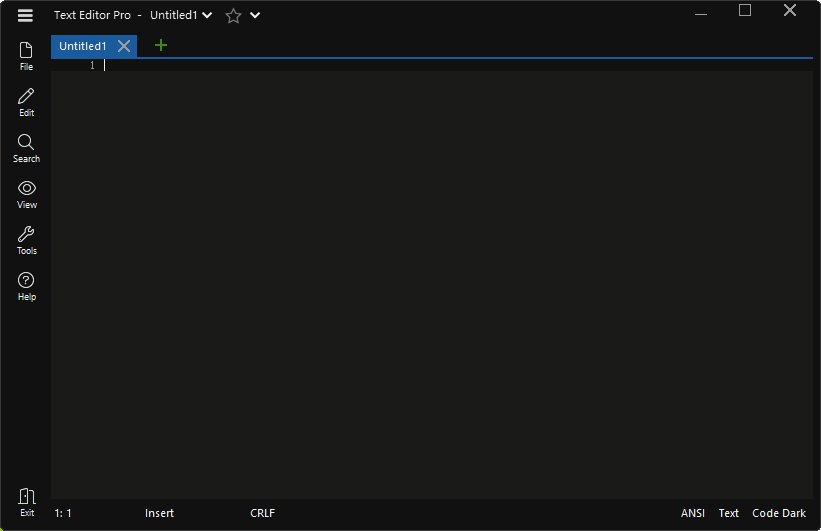The width and height of the screenshot is (821, 531).
Task: Open the Edit sidebar menu
Action: pos(26,102)
